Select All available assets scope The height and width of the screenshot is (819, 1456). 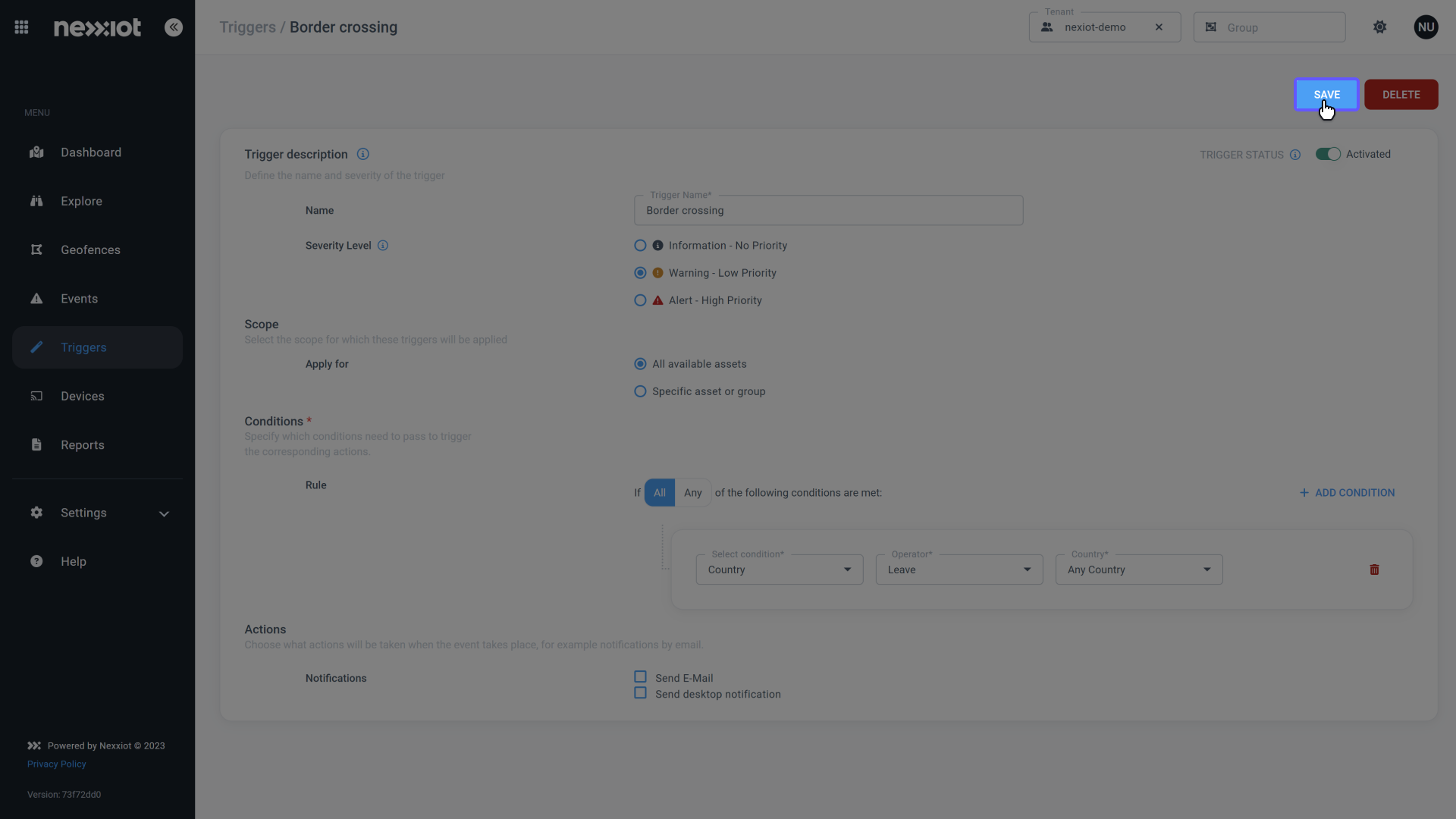coord(640,364)
